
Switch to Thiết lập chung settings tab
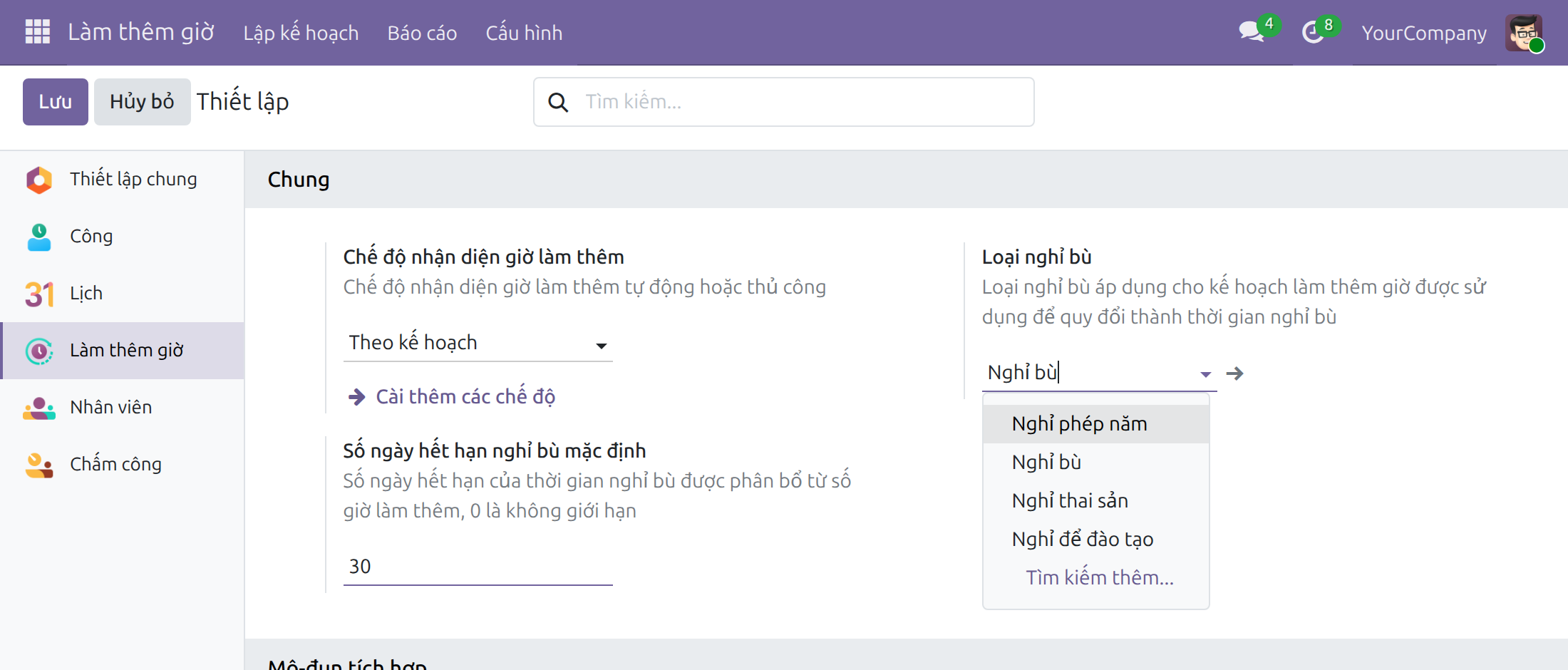[x=123, y=180]
